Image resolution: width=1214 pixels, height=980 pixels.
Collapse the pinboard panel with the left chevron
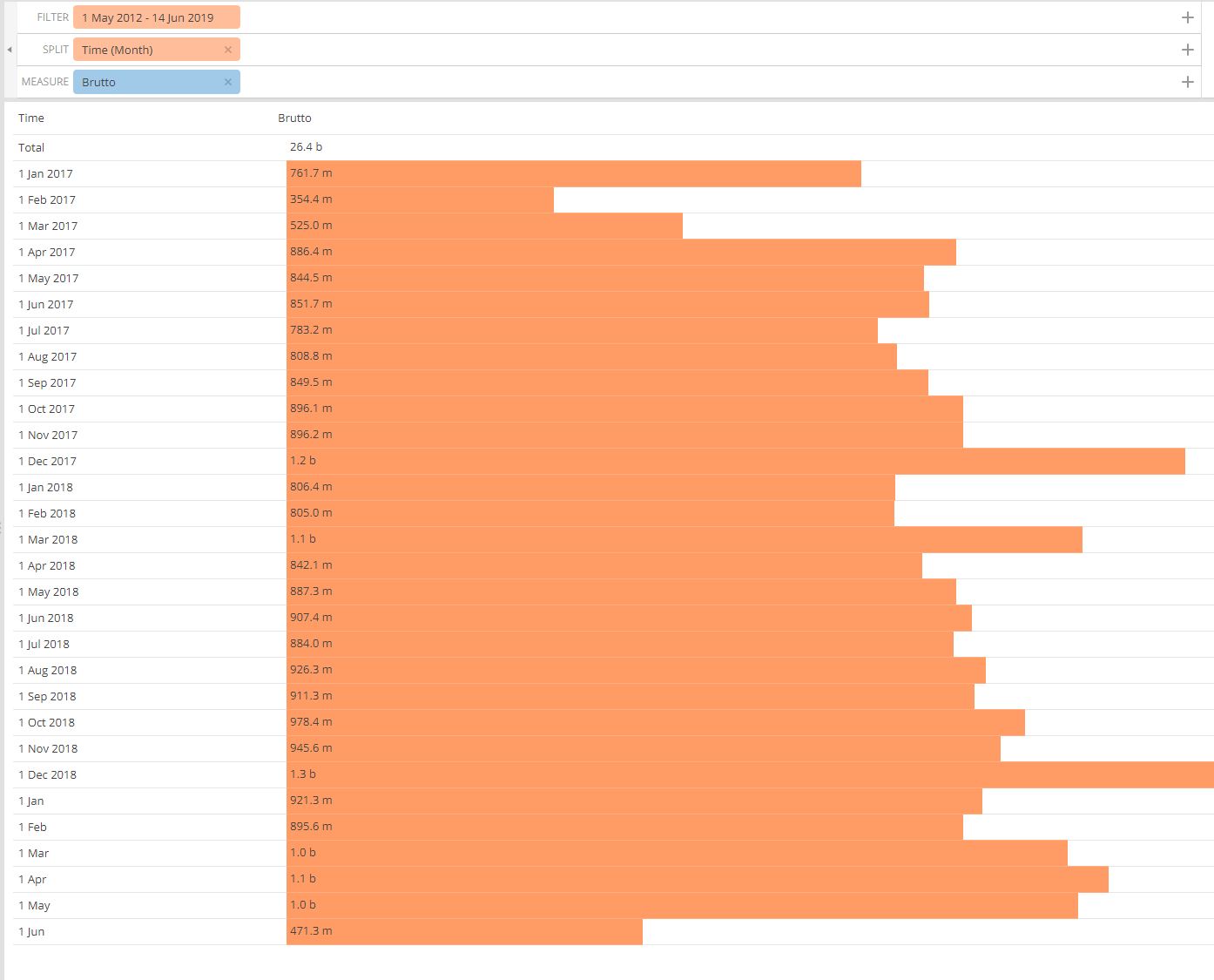(x=8, y=50)
